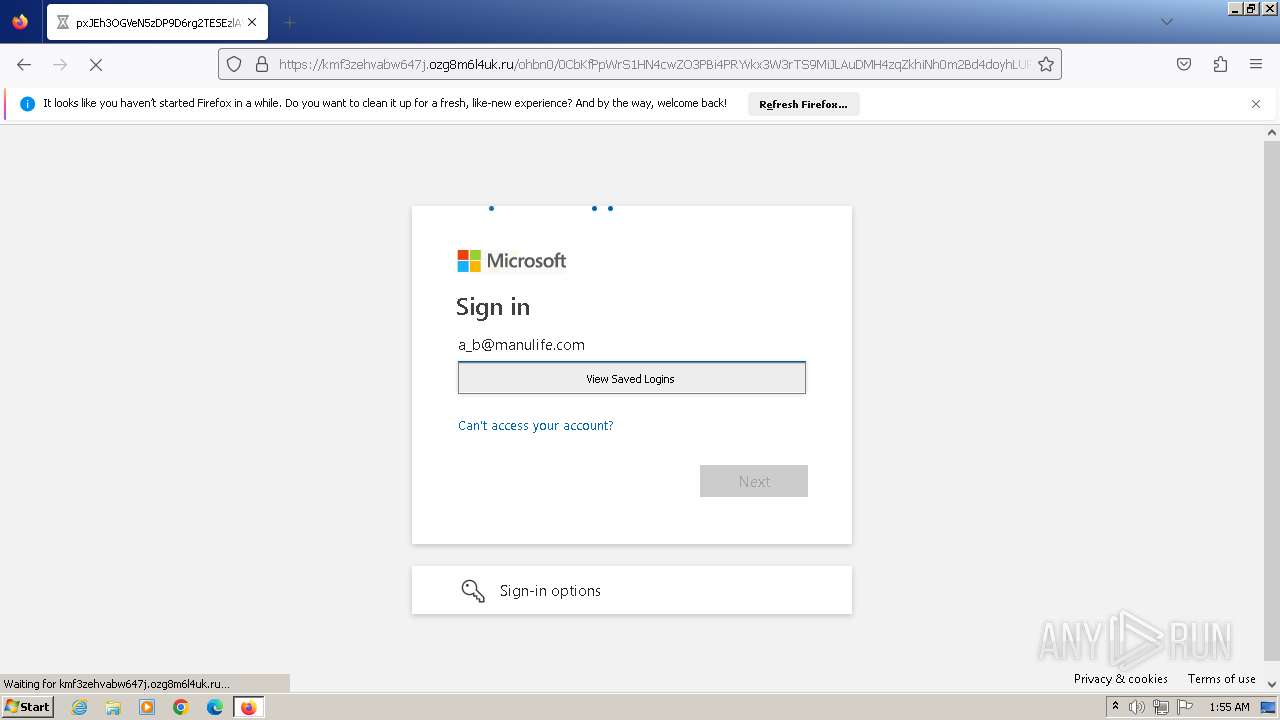
Task: Minimize the Firefox window
Action: (x=1234, y=8)
